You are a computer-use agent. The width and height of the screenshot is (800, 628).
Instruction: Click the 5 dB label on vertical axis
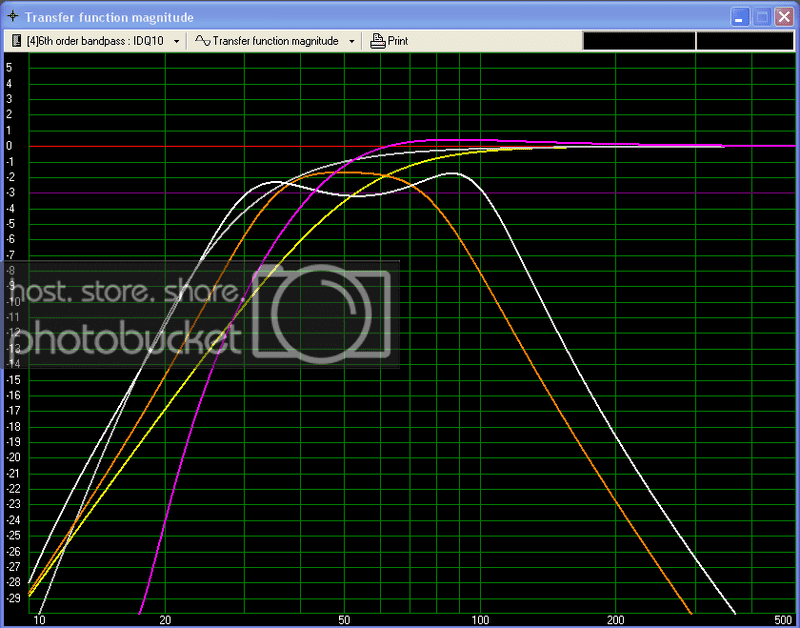pos(9,68)
